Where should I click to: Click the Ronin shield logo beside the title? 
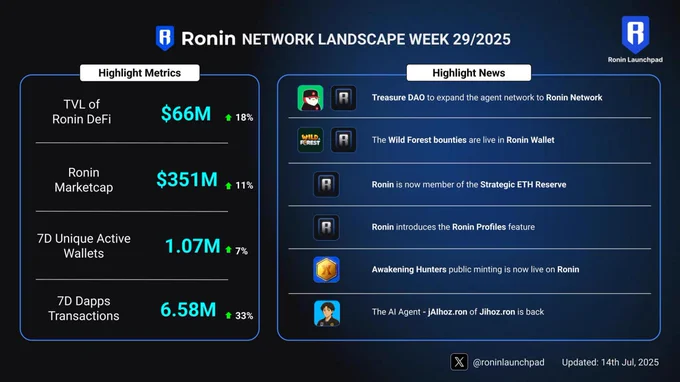(165, 38)
